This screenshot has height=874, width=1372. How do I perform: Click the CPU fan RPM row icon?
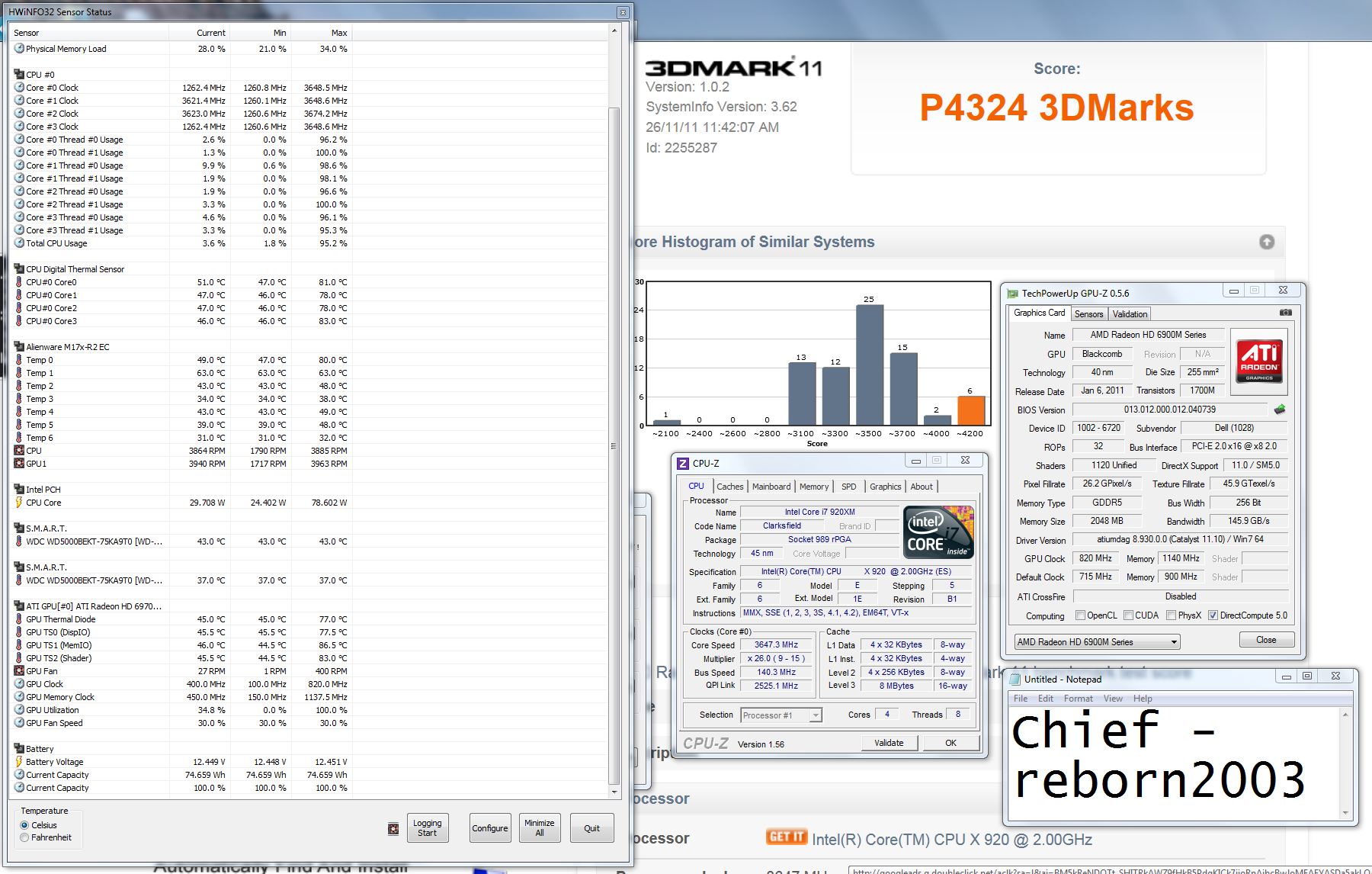point(19,451)
